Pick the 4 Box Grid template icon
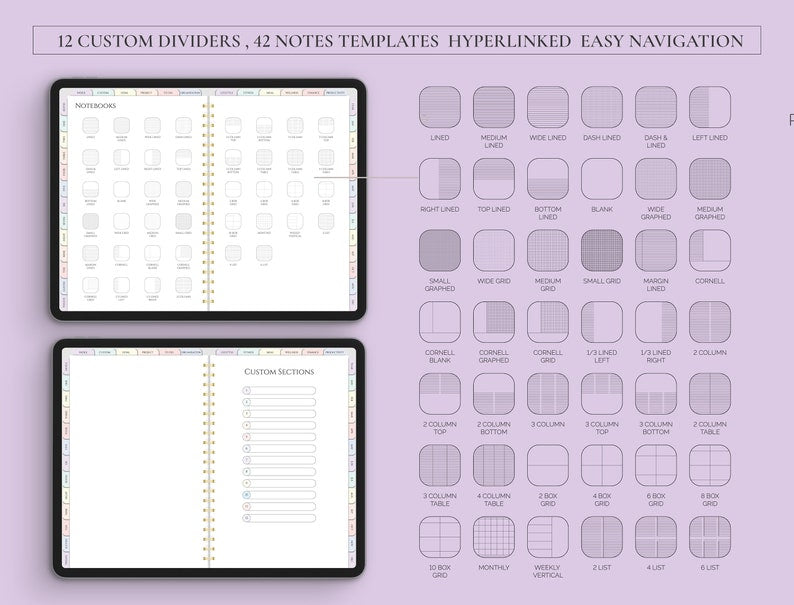The image size is (794, 605). 602,465
